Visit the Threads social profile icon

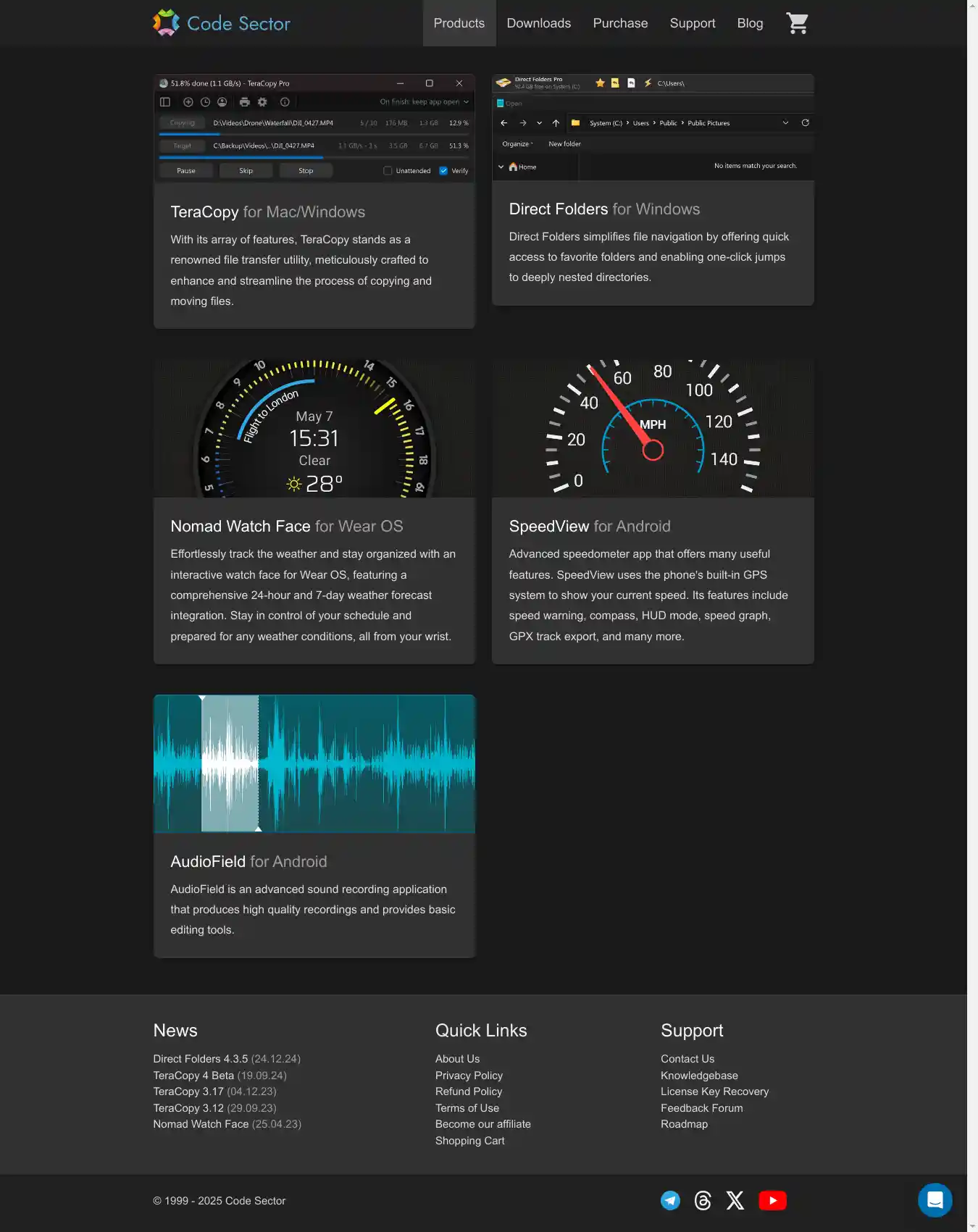coord(703,1200)
